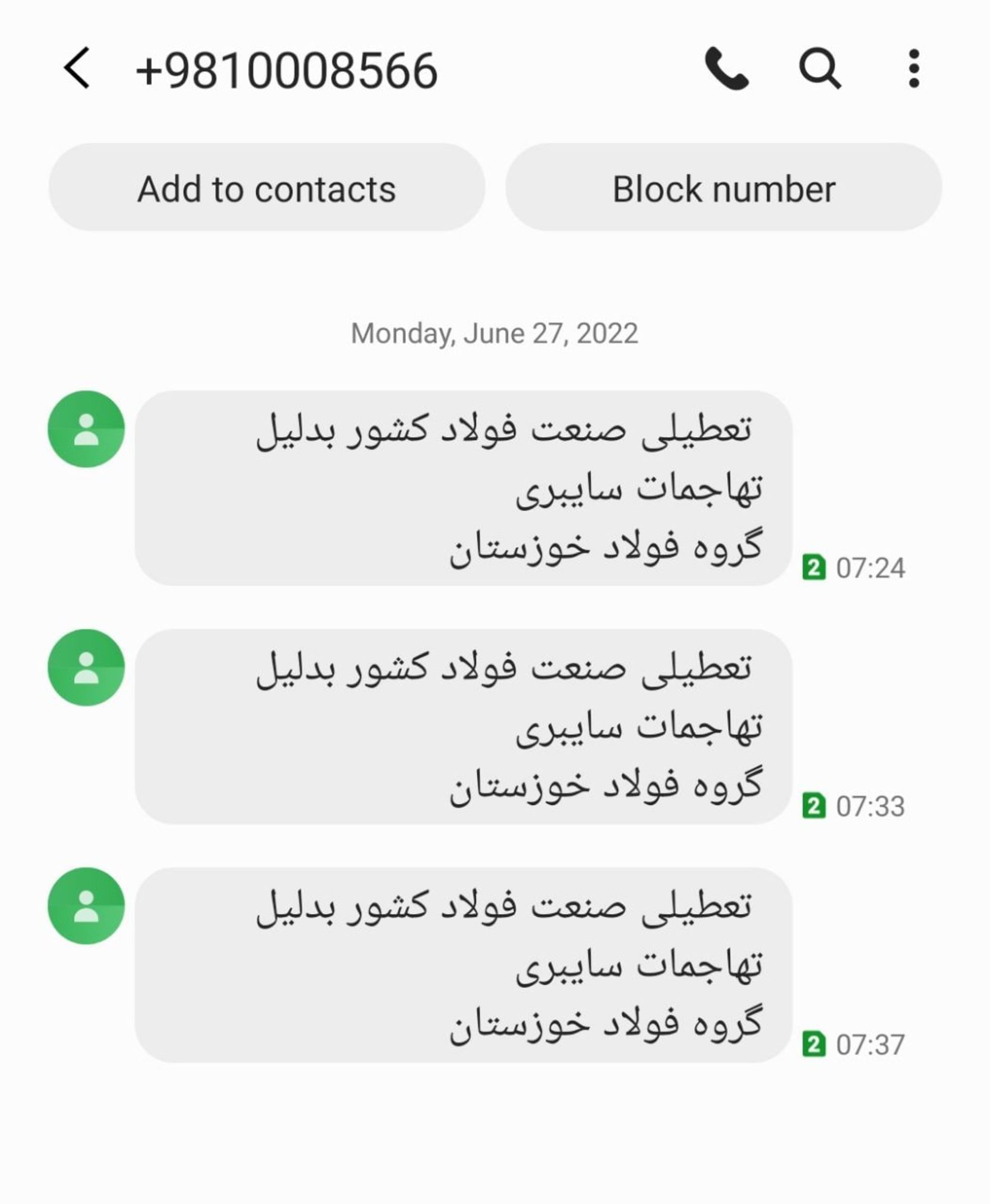
Task: Tap the SIM 2 badge beside 07:37
Action: pos(814,1044)
